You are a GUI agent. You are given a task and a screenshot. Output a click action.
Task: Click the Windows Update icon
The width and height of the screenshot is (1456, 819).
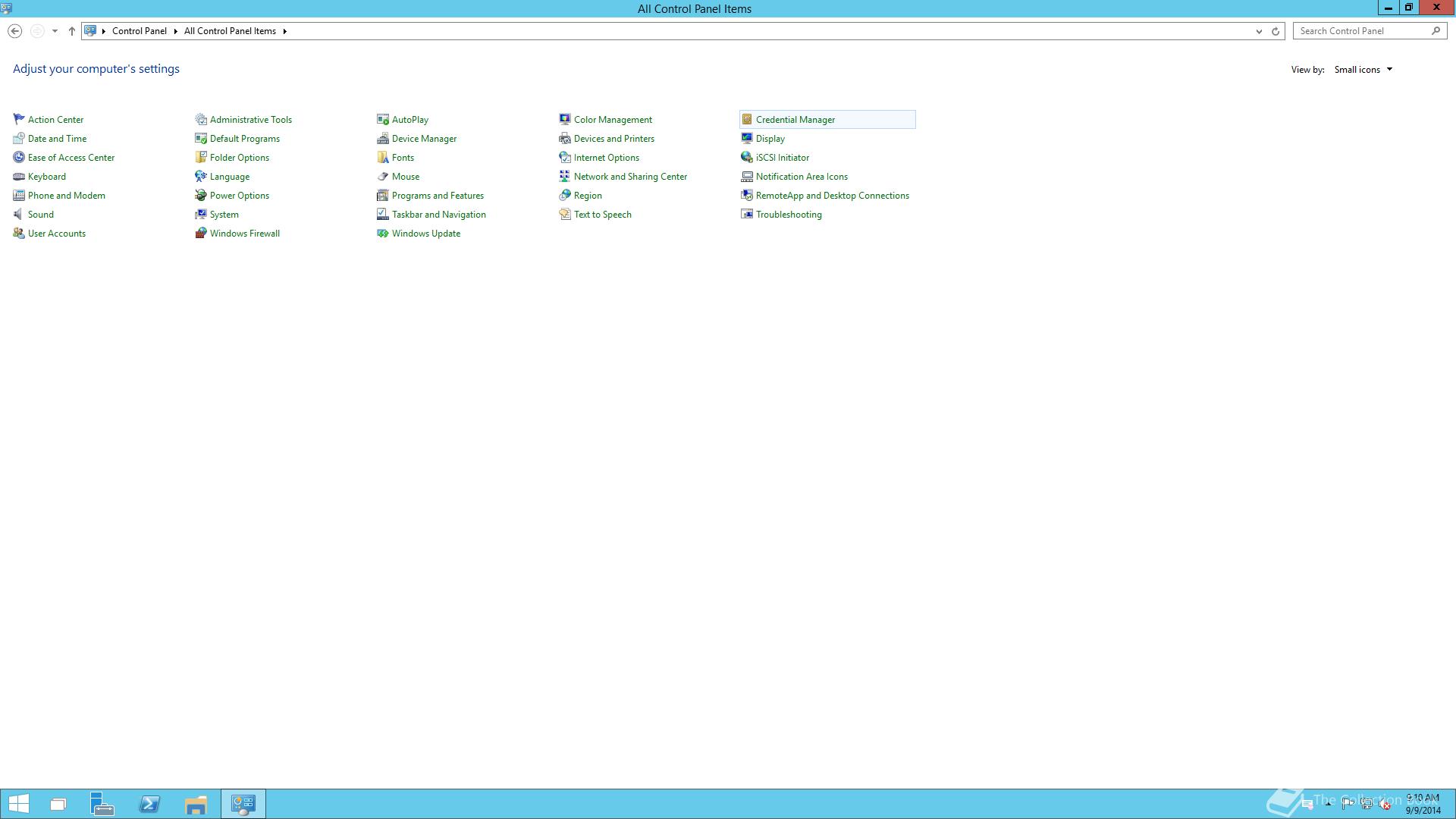tap(383, 233)
